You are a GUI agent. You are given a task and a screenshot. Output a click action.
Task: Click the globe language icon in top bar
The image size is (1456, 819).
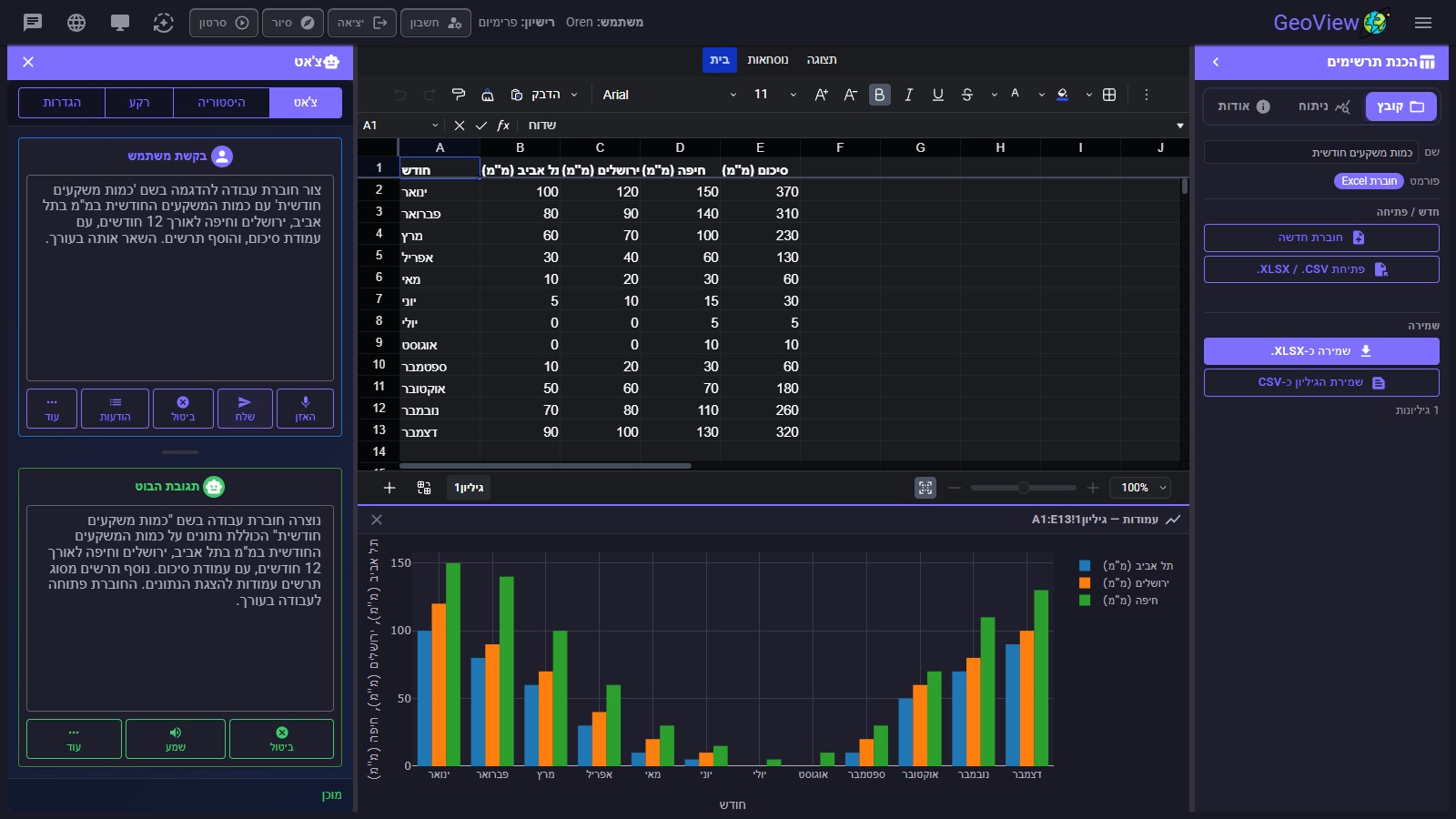76,23
